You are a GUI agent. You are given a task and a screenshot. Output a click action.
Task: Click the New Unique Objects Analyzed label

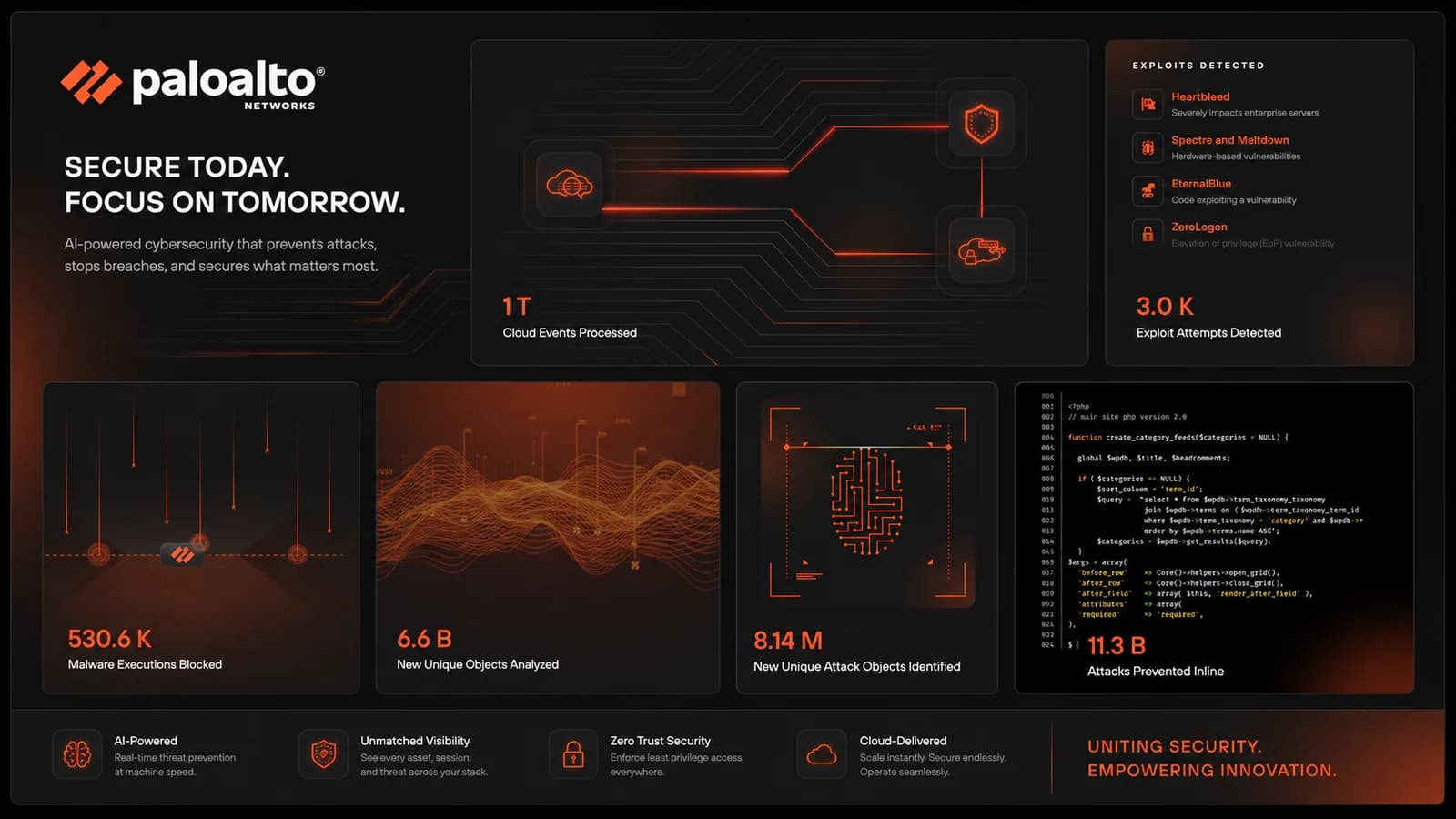pyautogui.click(x=478, y=664)
